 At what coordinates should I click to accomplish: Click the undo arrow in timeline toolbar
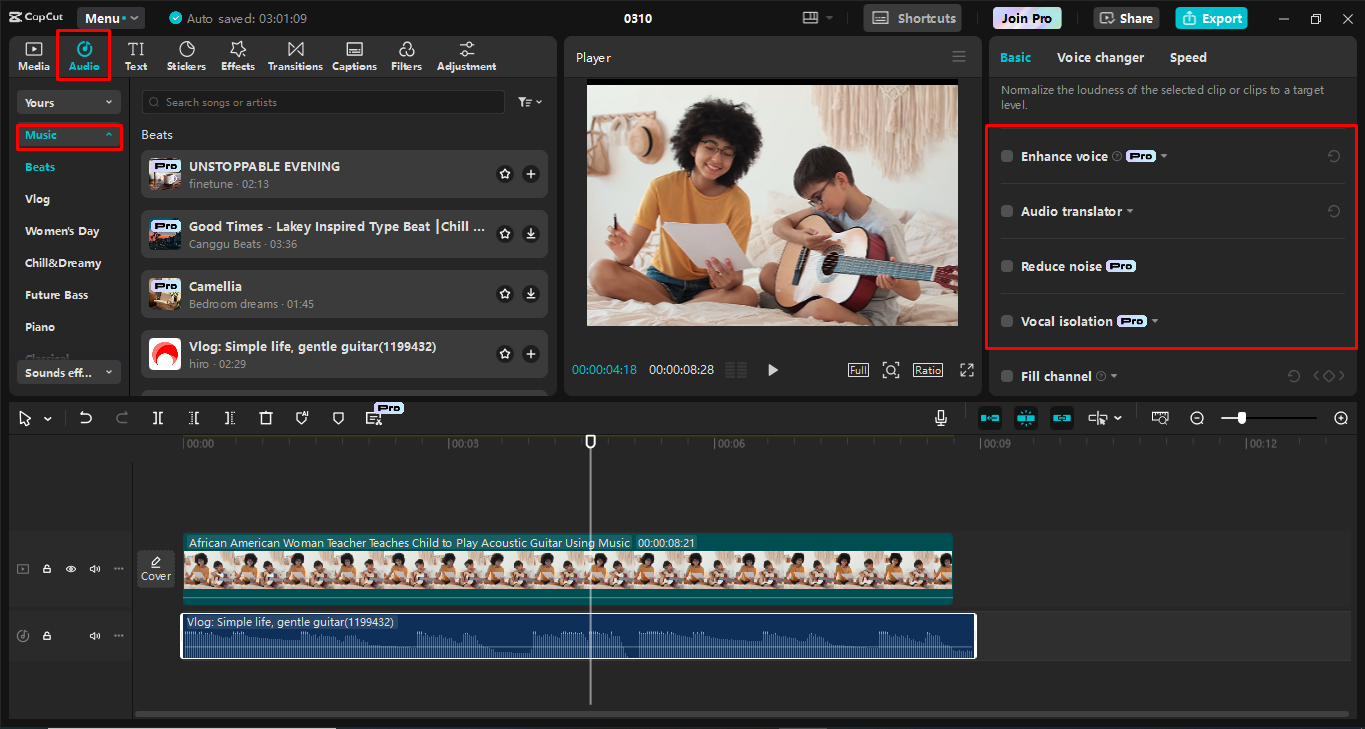[x=86, y=418]
